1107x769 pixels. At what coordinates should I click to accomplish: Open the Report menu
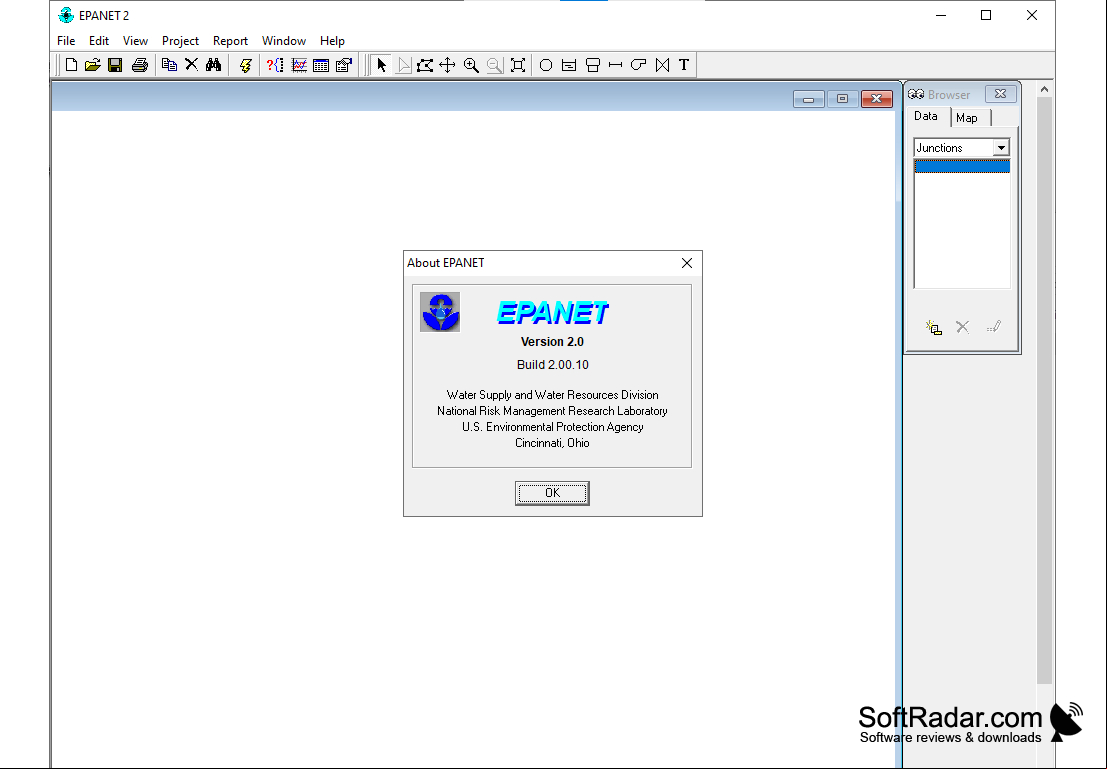230,41
